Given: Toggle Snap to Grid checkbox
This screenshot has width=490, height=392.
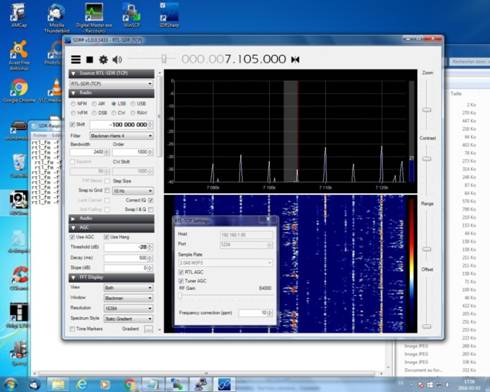Looking at the screenshot, I should point(107,190).
